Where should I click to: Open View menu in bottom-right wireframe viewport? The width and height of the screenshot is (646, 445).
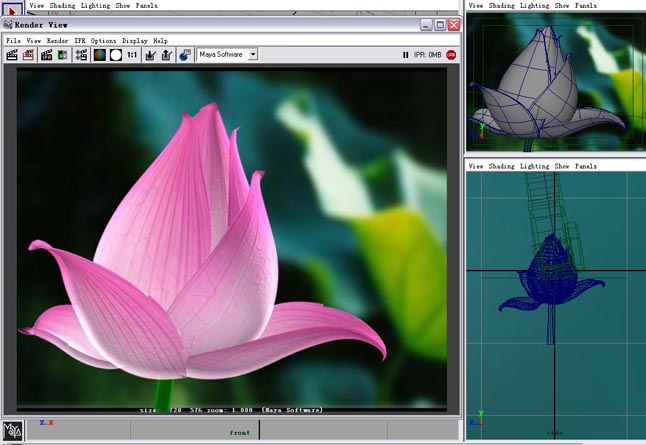tap(476, 166)
